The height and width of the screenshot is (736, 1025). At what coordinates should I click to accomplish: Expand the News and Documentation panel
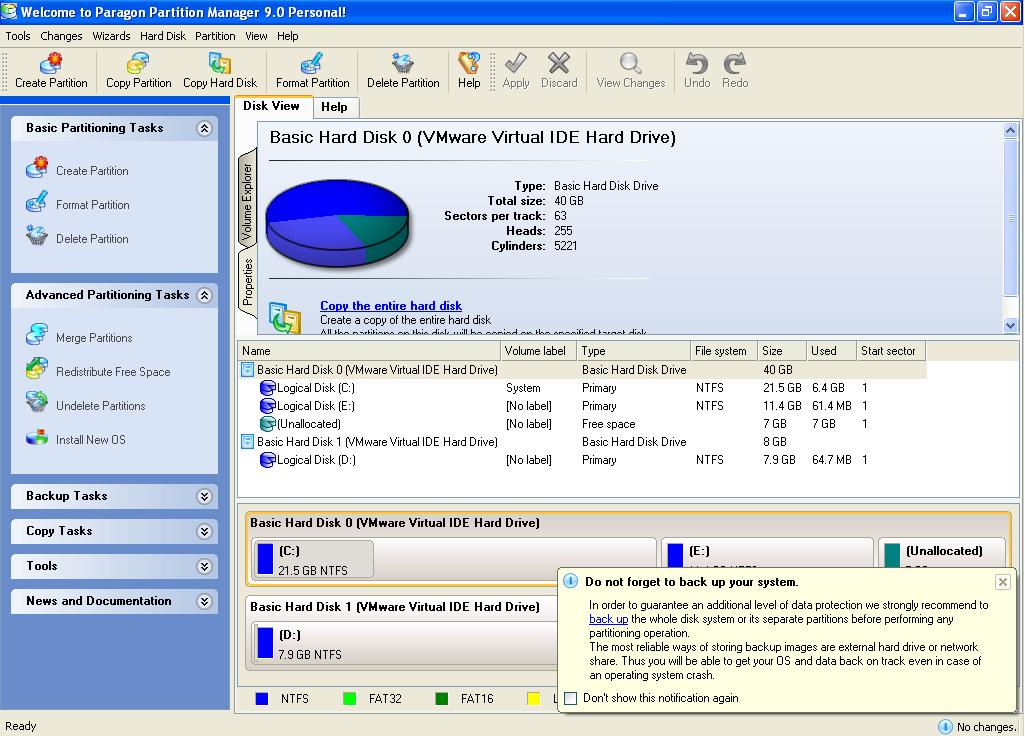coord(204,601)
